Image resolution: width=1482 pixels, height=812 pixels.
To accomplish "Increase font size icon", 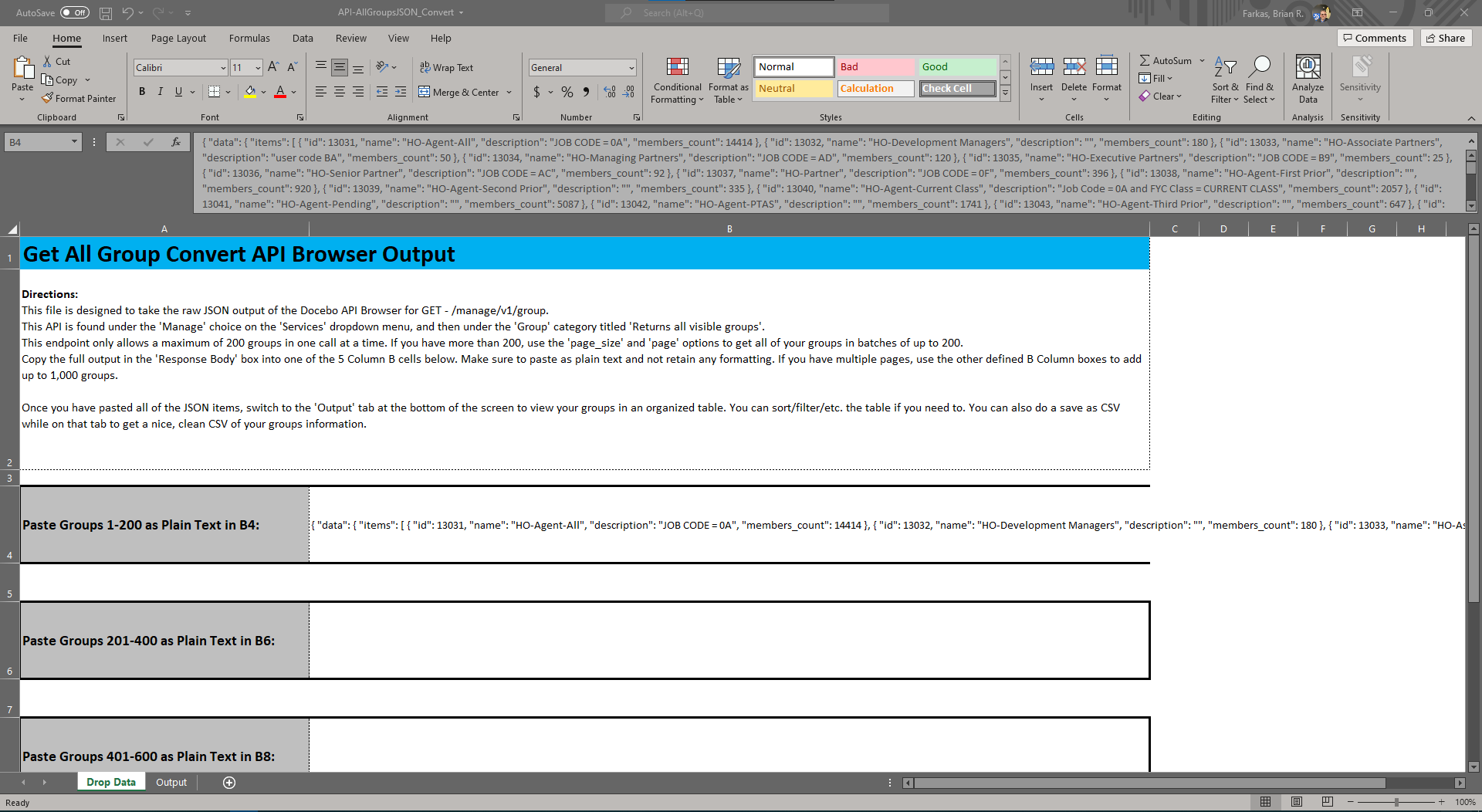I will pyautogui.click(x=273, y=67).
